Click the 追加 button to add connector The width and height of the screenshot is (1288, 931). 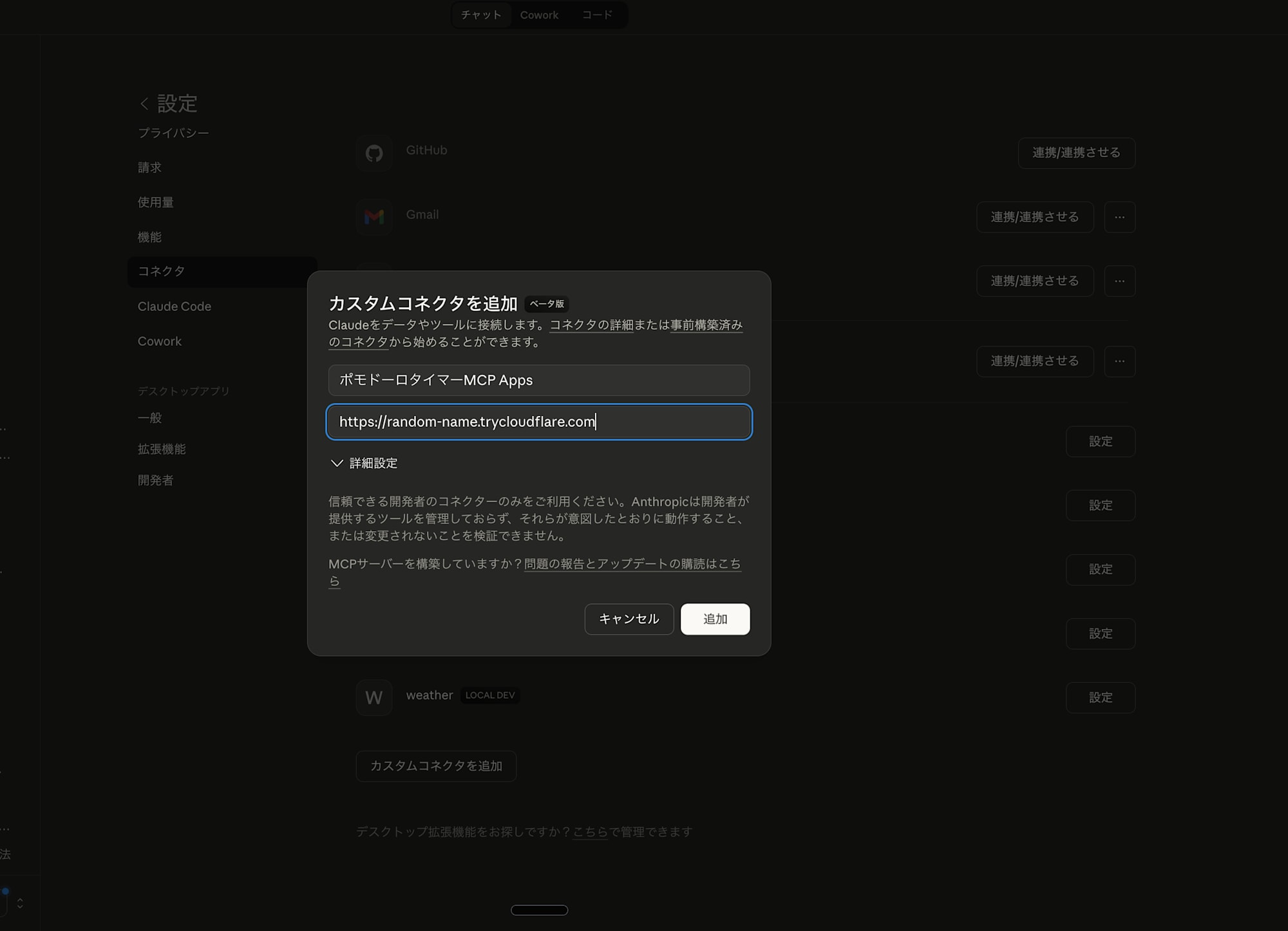(715, 619)
